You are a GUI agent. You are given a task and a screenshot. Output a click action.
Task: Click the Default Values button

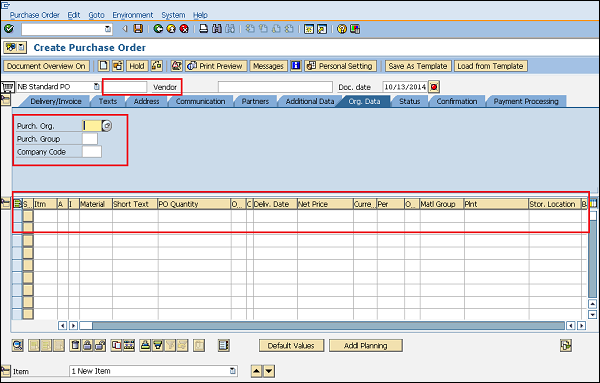click(x=291, y=346)
